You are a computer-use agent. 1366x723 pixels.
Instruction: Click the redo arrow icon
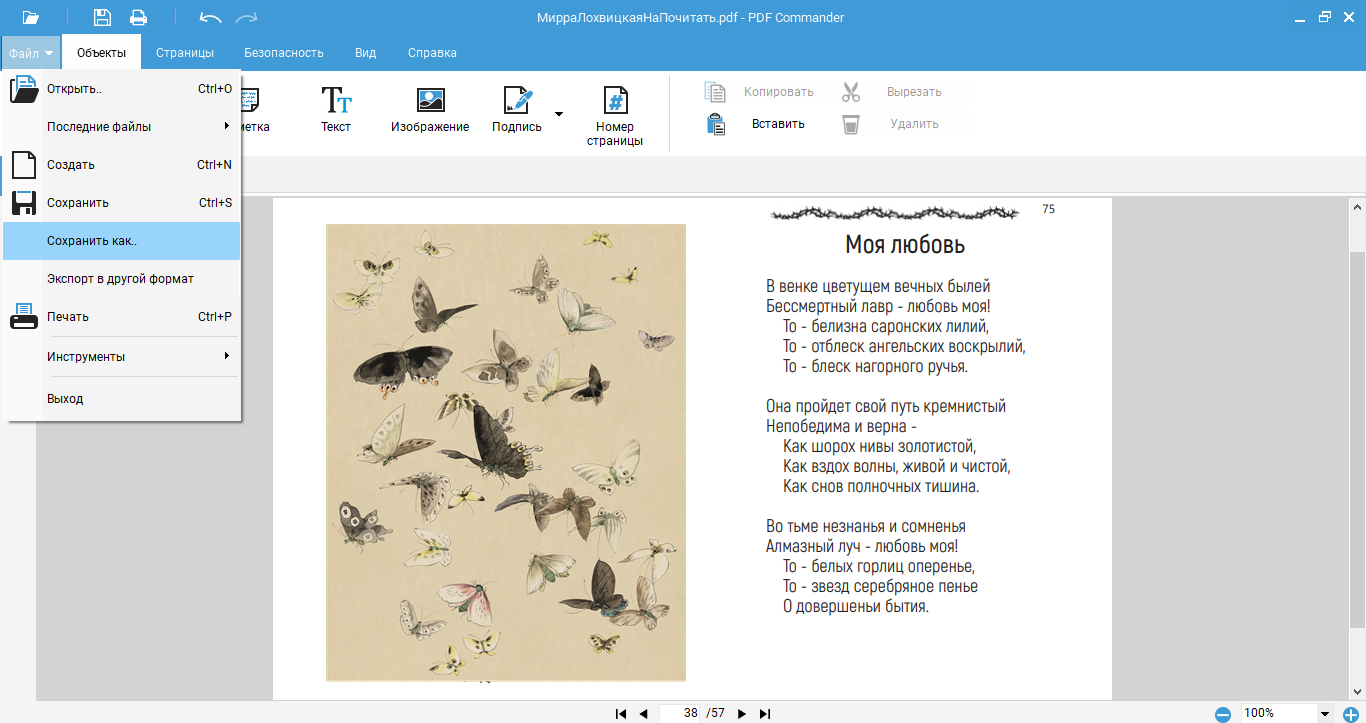(x=245, y=17)
